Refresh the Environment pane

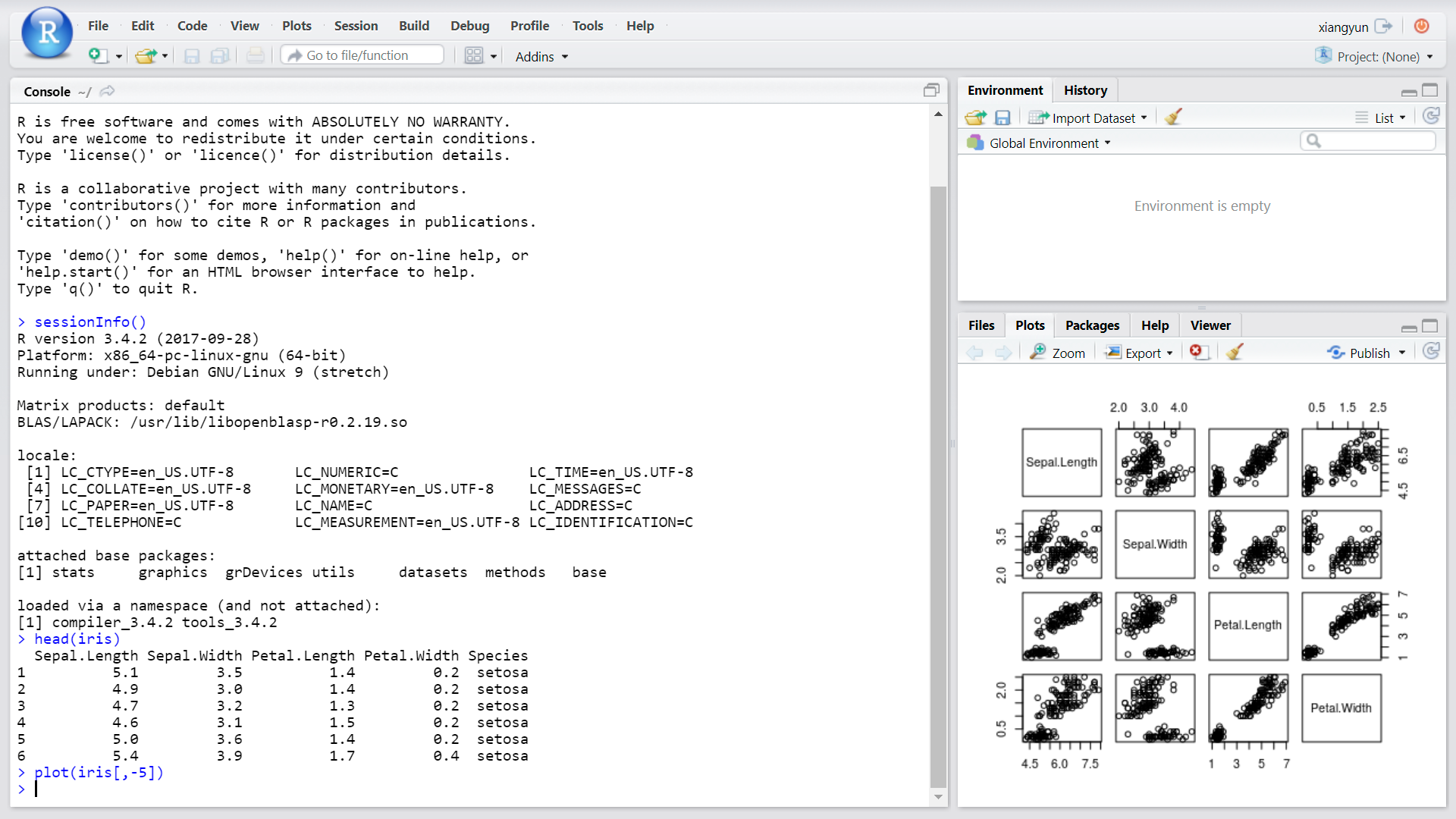(x=1431, y=116)
